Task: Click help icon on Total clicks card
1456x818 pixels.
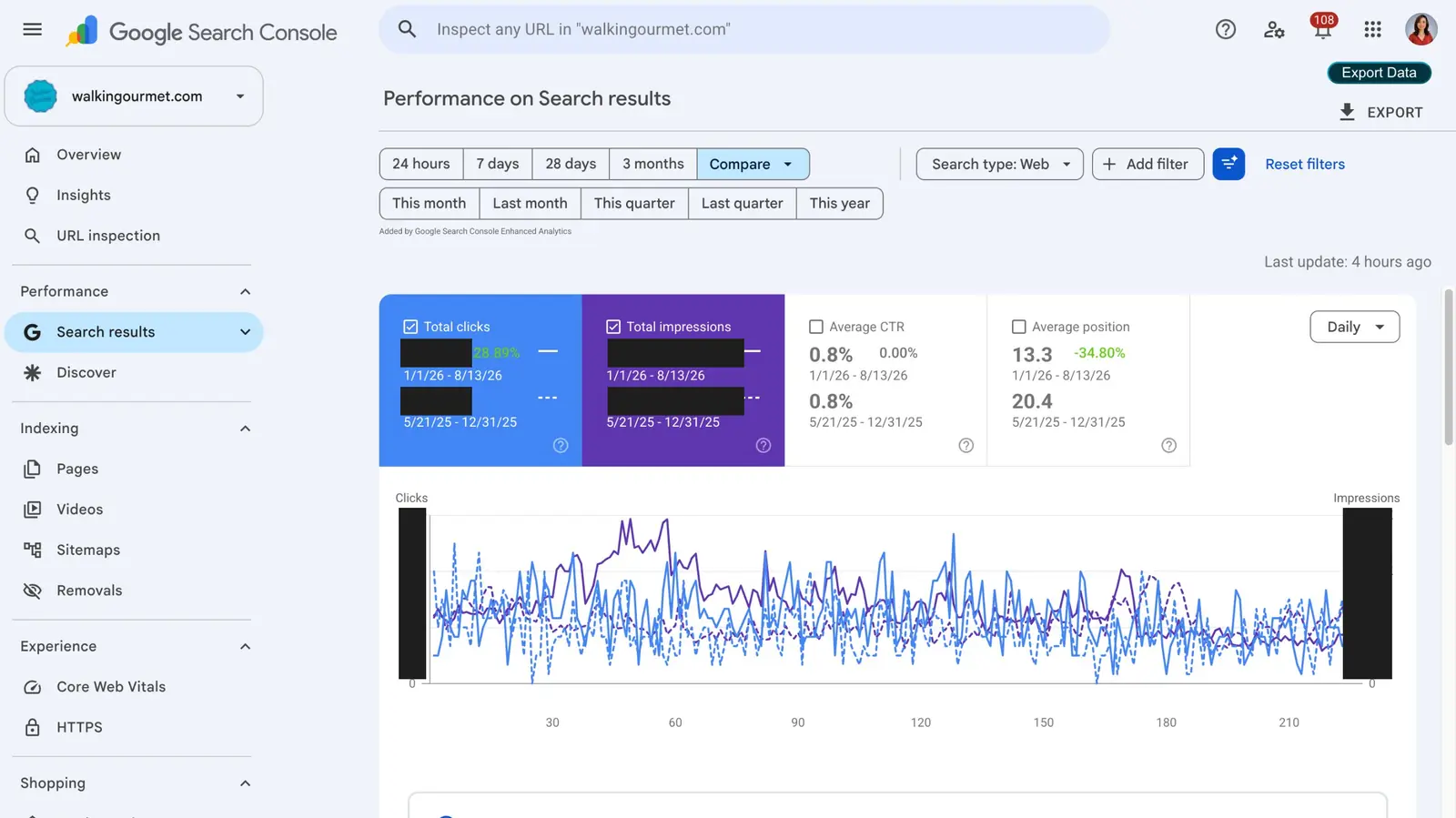Action: pos(561,445)
